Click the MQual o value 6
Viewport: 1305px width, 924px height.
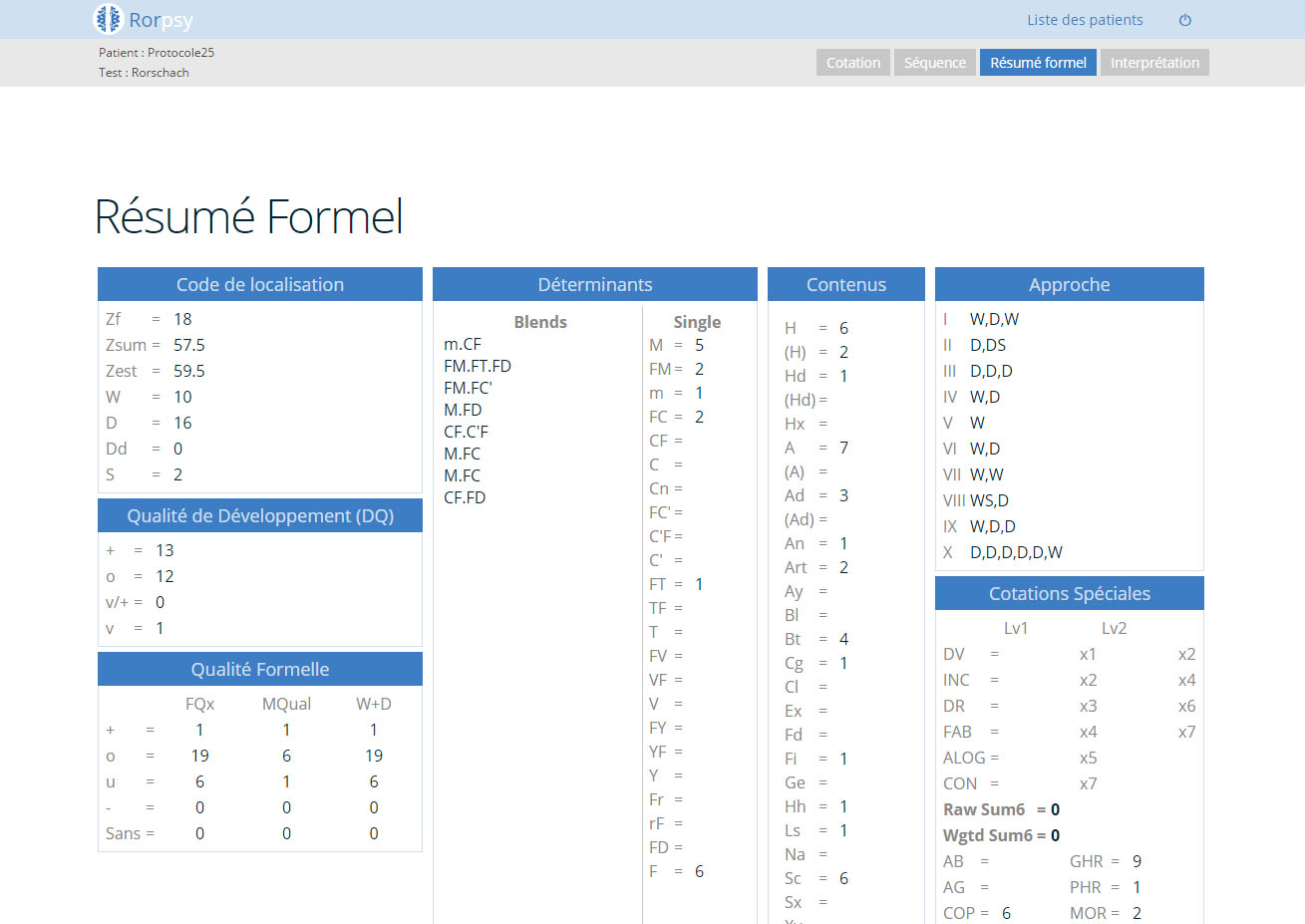286,756
